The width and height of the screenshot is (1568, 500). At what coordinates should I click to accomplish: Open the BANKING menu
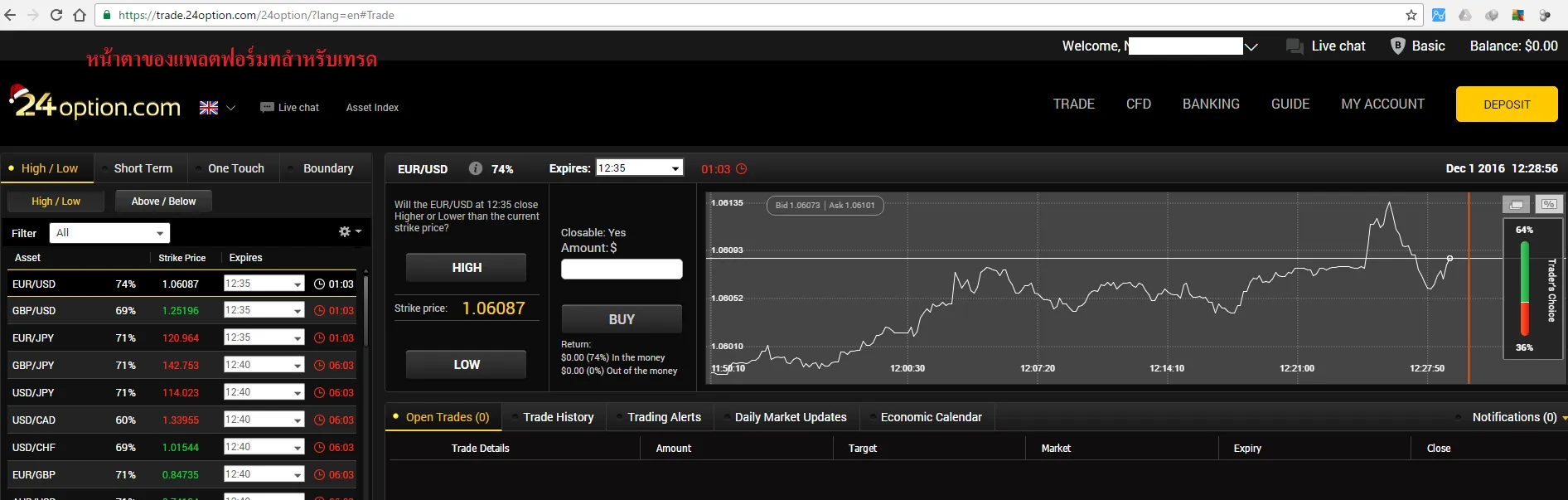[x=1211, y=104]
